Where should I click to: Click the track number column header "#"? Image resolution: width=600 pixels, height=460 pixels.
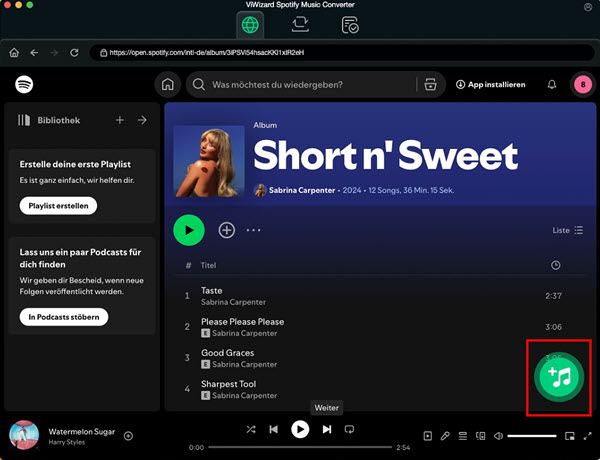coord(188,265)
